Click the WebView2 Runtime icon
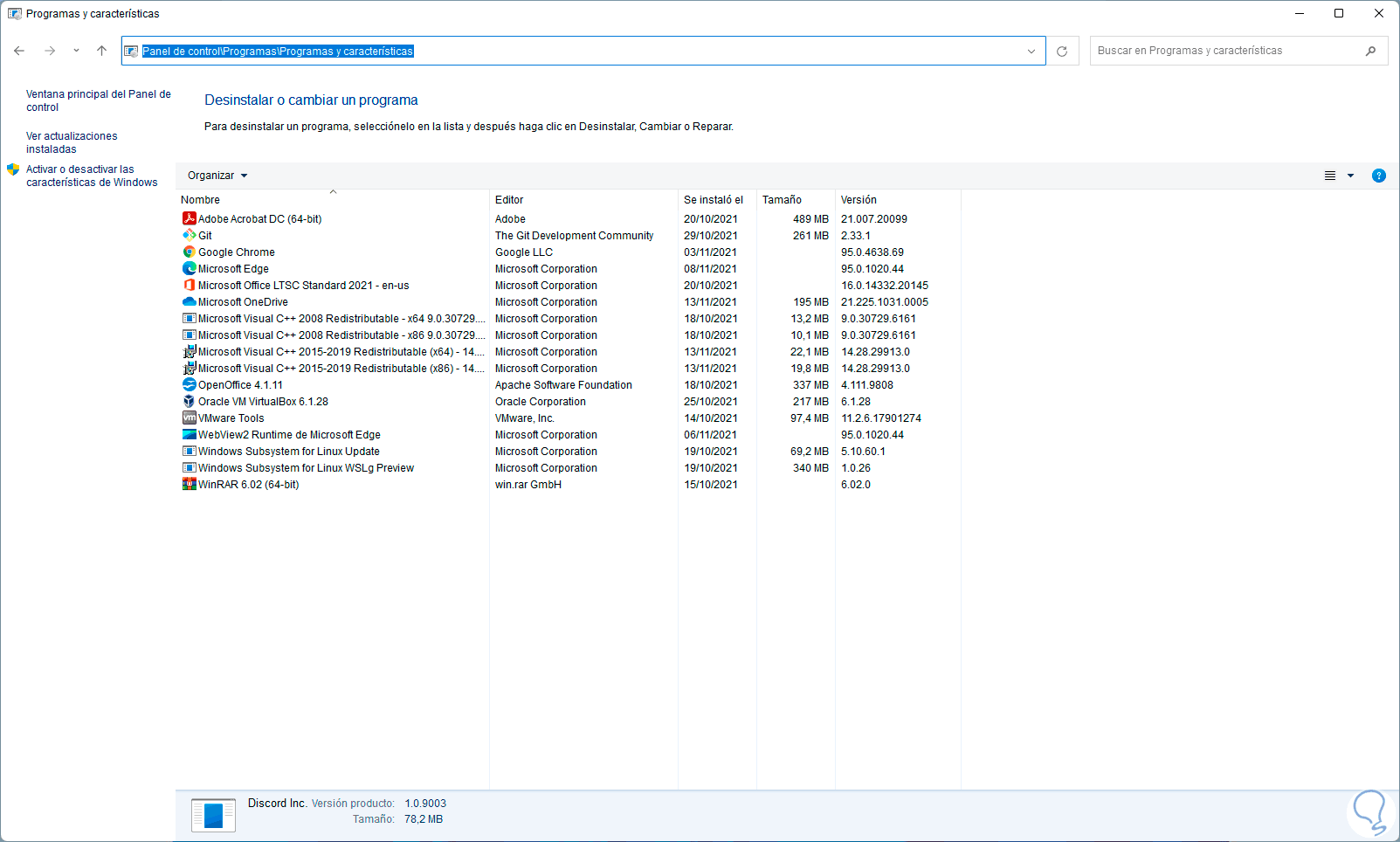The height and width of the screenshot is (842, 1400). [189, 434]
